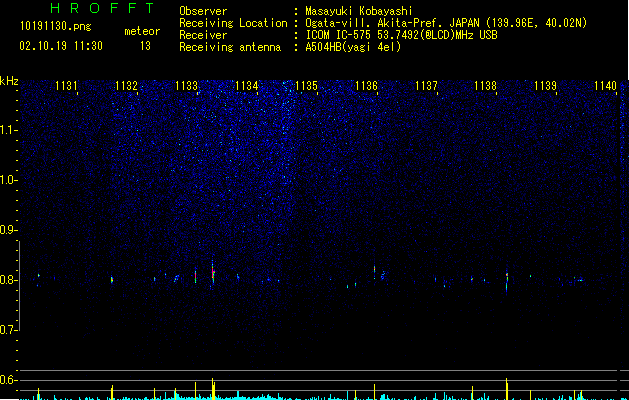The width and height of the screenshot is (629, 400).
Task: Click the 1.0 kHz frequency label
Action: (9, 180)
